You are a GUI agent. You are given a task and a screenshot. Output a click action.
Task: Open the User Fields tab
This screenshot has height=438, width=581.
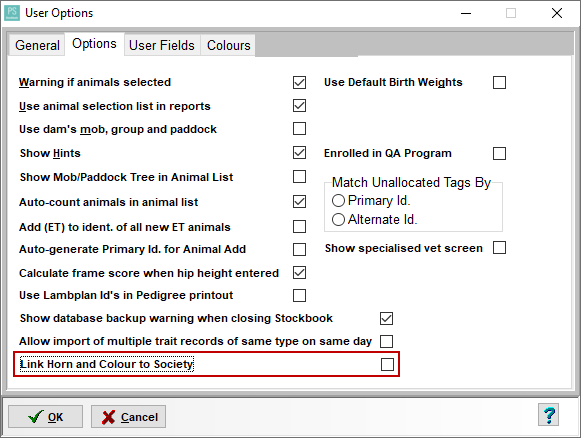(x=162, y=45)
